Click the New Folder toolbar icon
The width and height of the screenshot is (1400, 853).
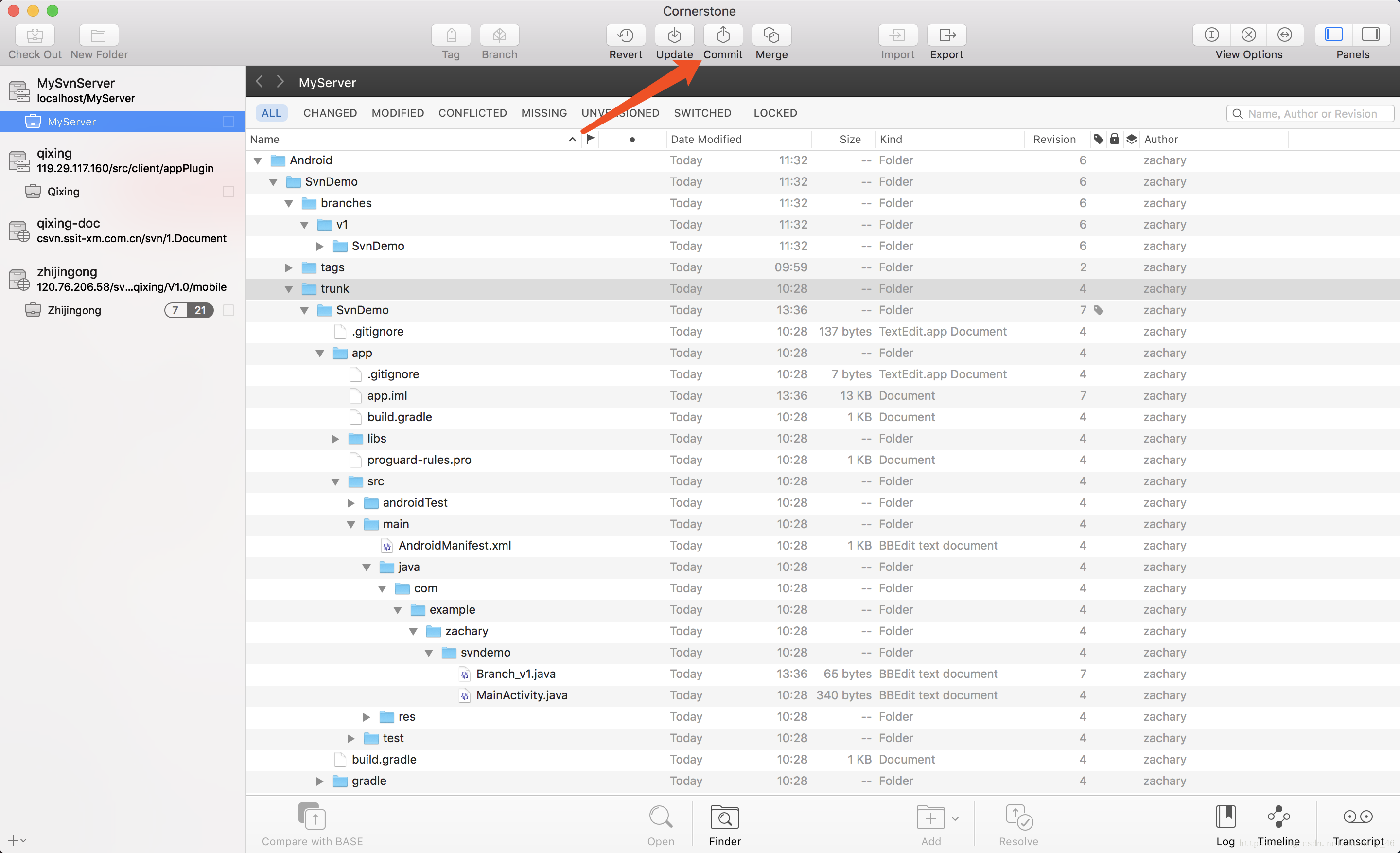pyautogui.click(x=99, y=35)
